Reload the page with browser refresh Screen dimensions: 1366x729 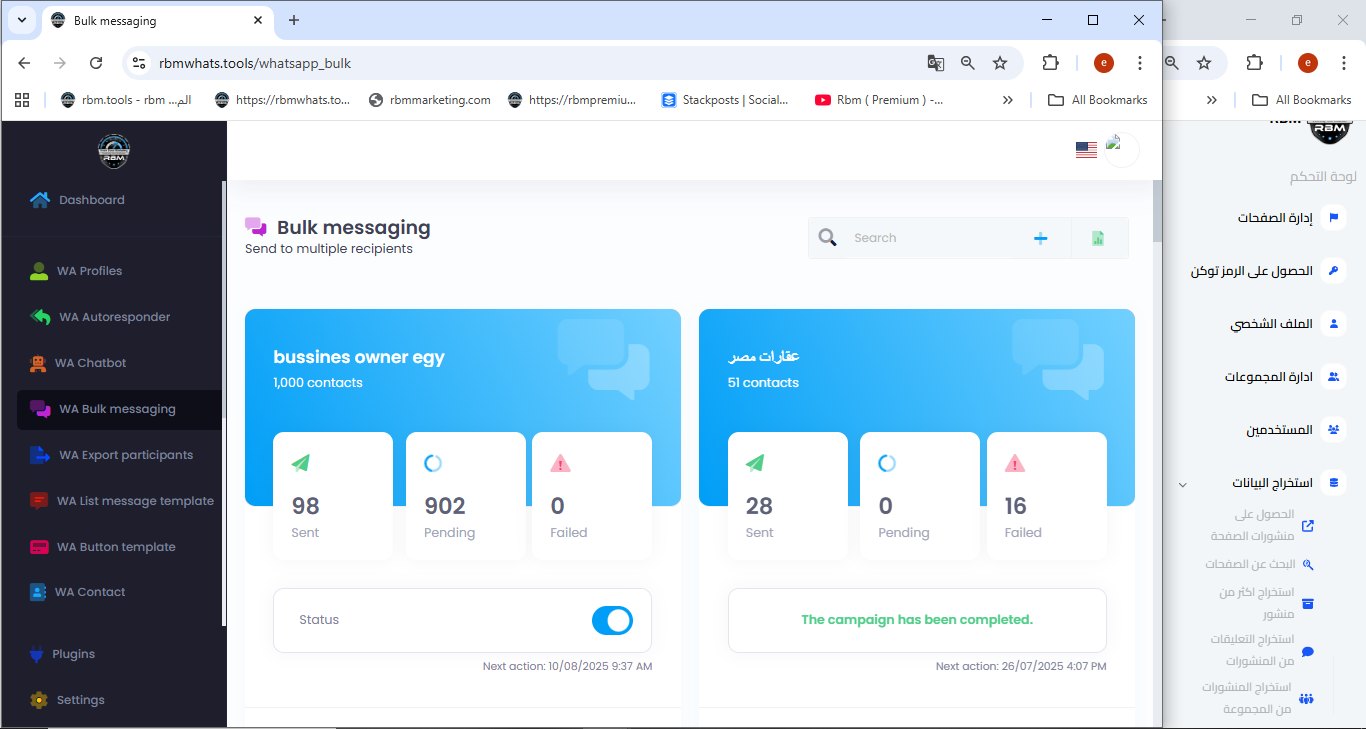click(x=96, y=63)
